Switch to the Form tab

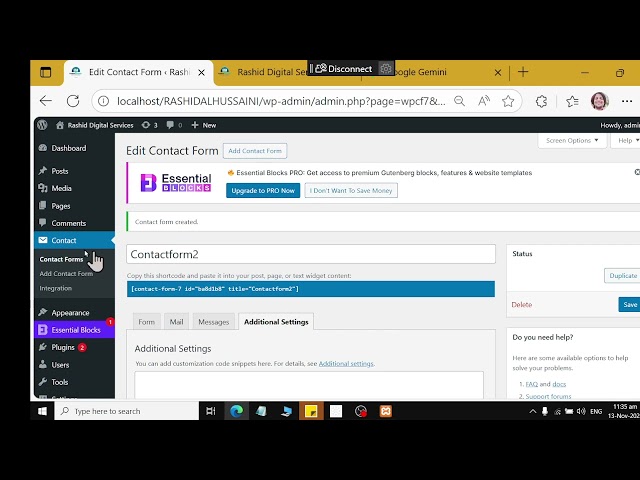147,322
